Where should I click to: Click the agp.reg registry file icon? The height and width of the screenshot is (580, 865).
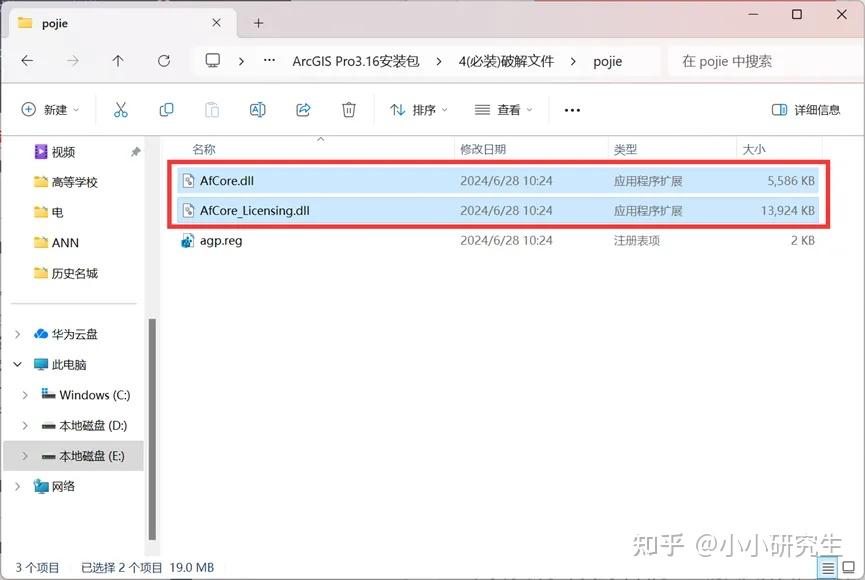[188, 241]
